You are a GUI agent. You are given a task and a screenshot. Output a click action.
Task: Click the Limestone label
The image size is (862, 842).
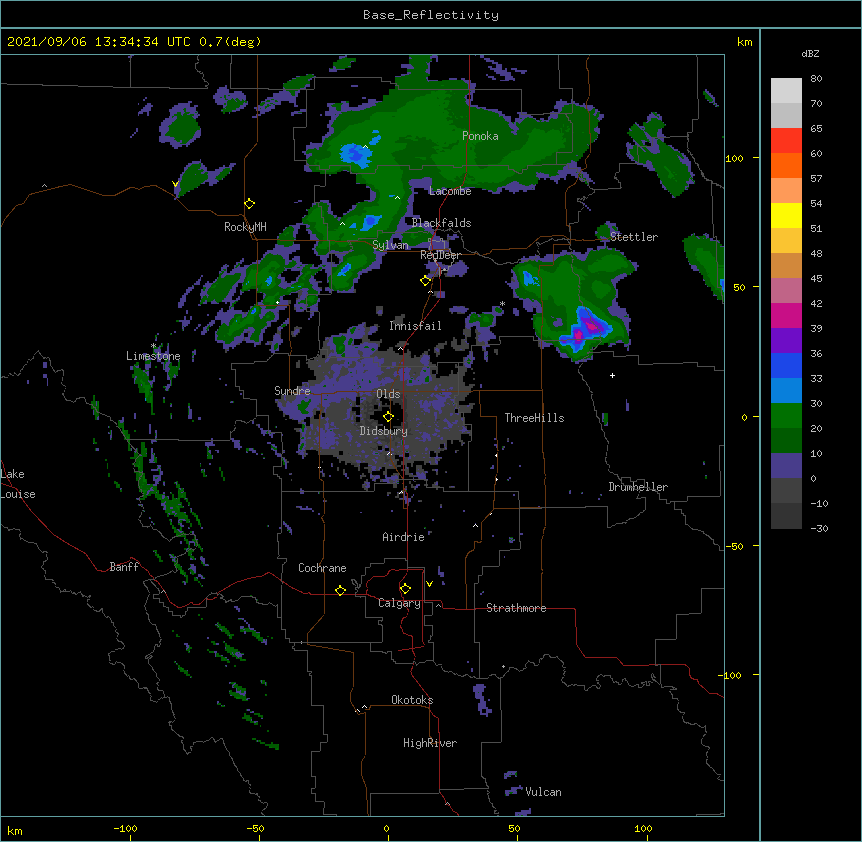click(x=153, y=356)
